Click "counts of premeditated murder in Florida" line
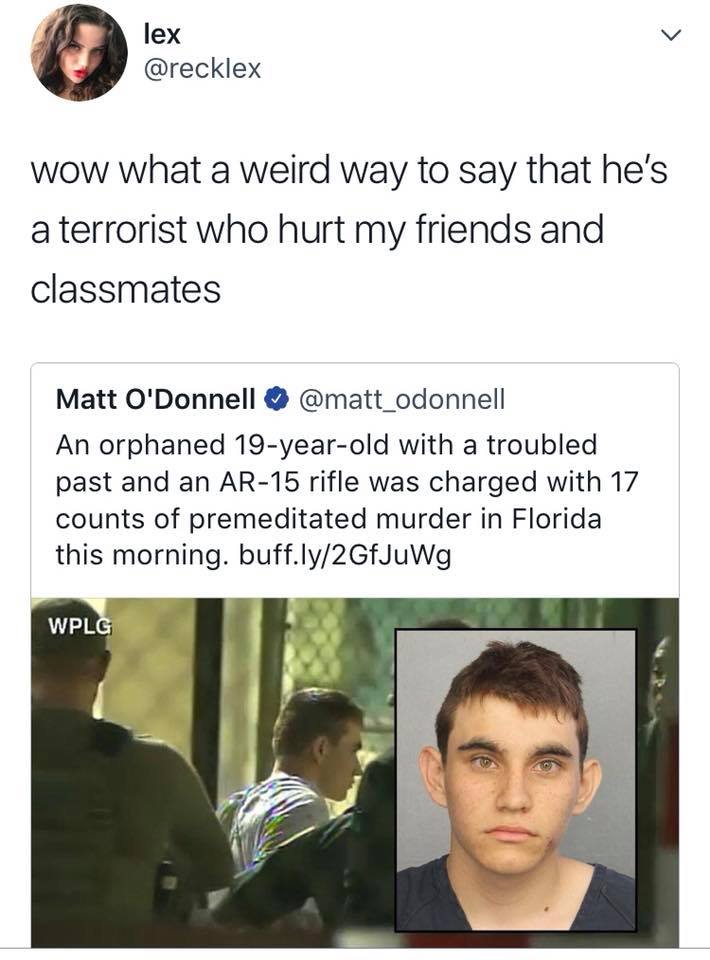 pos(329,519)
